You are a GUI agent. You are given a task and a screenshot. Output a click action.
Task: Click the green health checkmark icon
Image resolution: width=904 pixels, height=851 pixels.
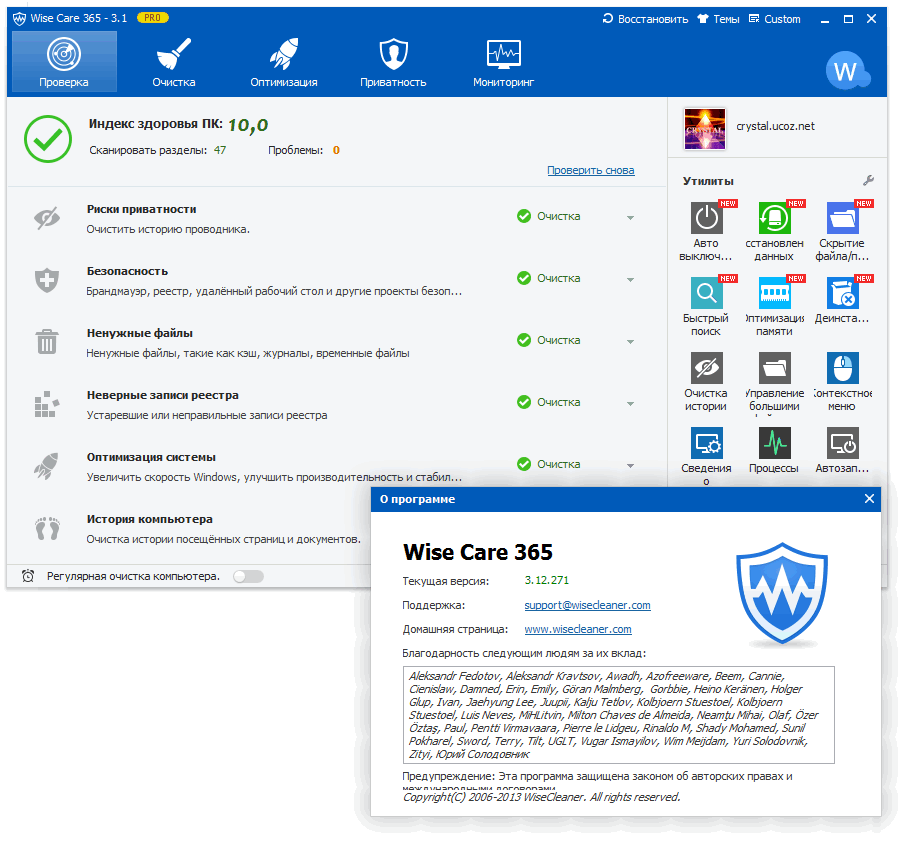click(48, 139)
